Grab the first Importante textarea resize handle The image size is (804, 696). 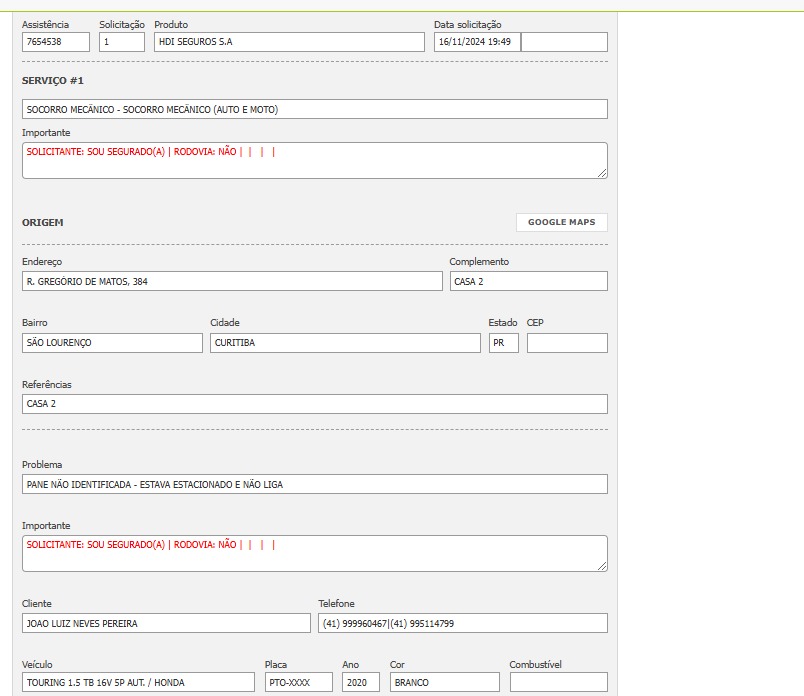pos(602,173)
